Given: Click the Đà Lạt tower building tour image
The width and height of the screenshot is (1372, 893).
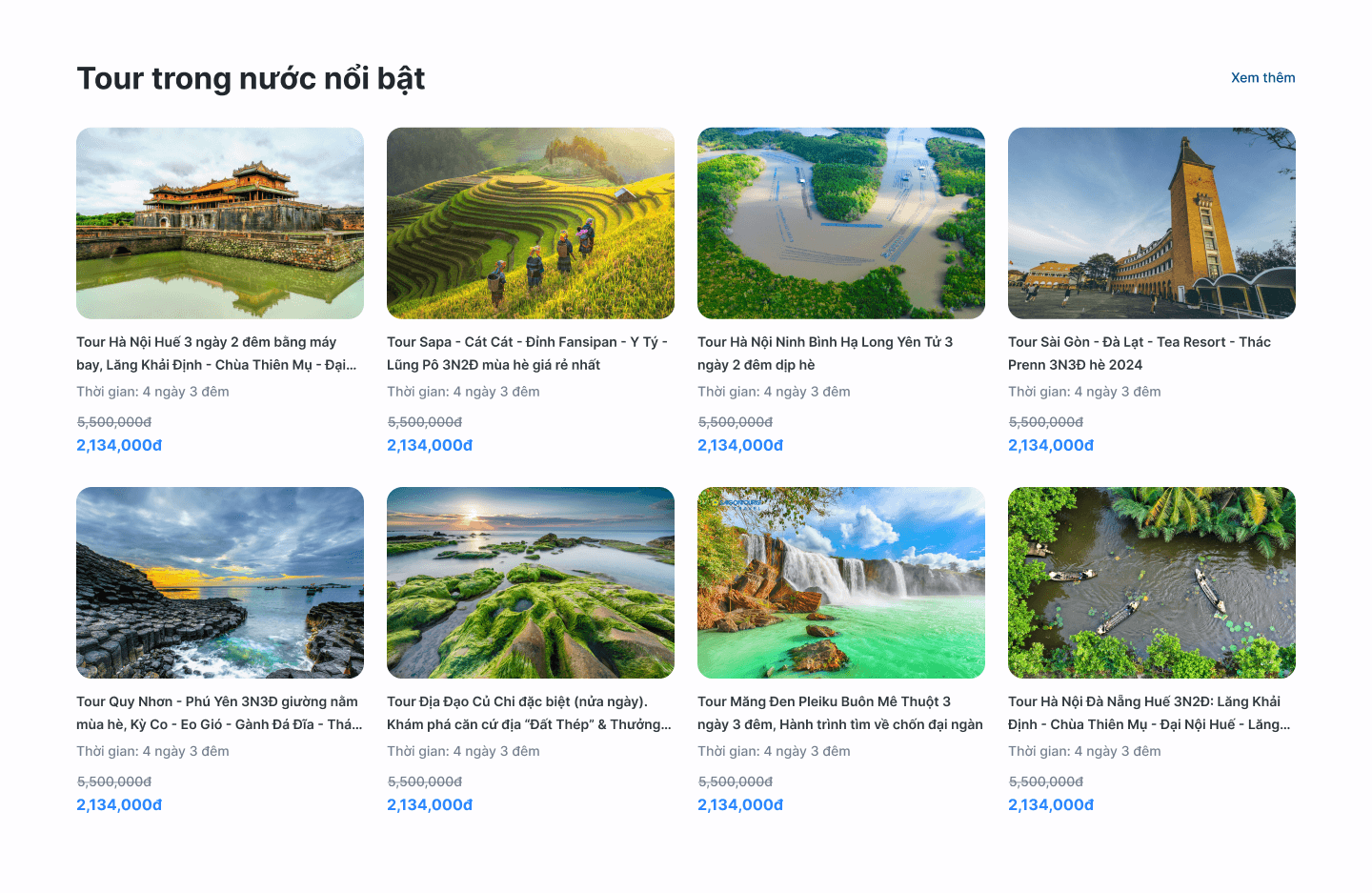Looking at the screenshot, I should click(1151, 223).
